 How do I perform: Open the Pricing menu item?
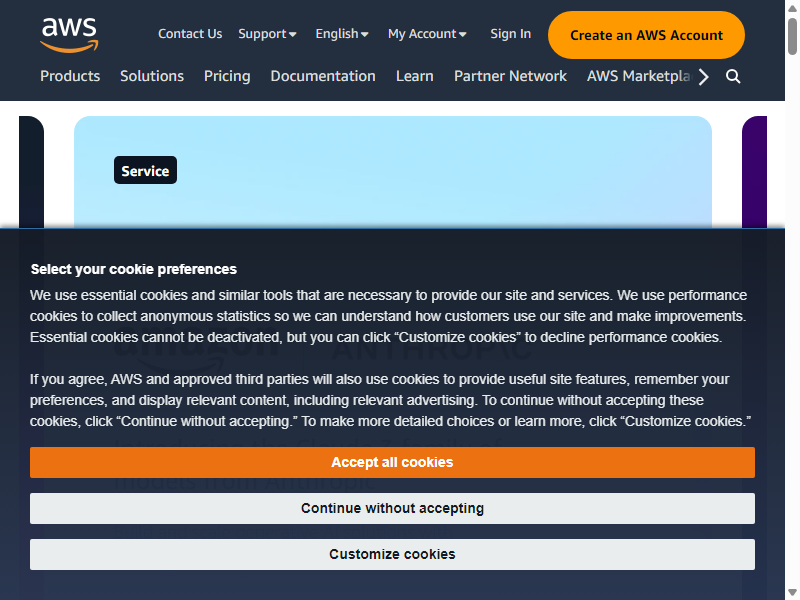227,76
